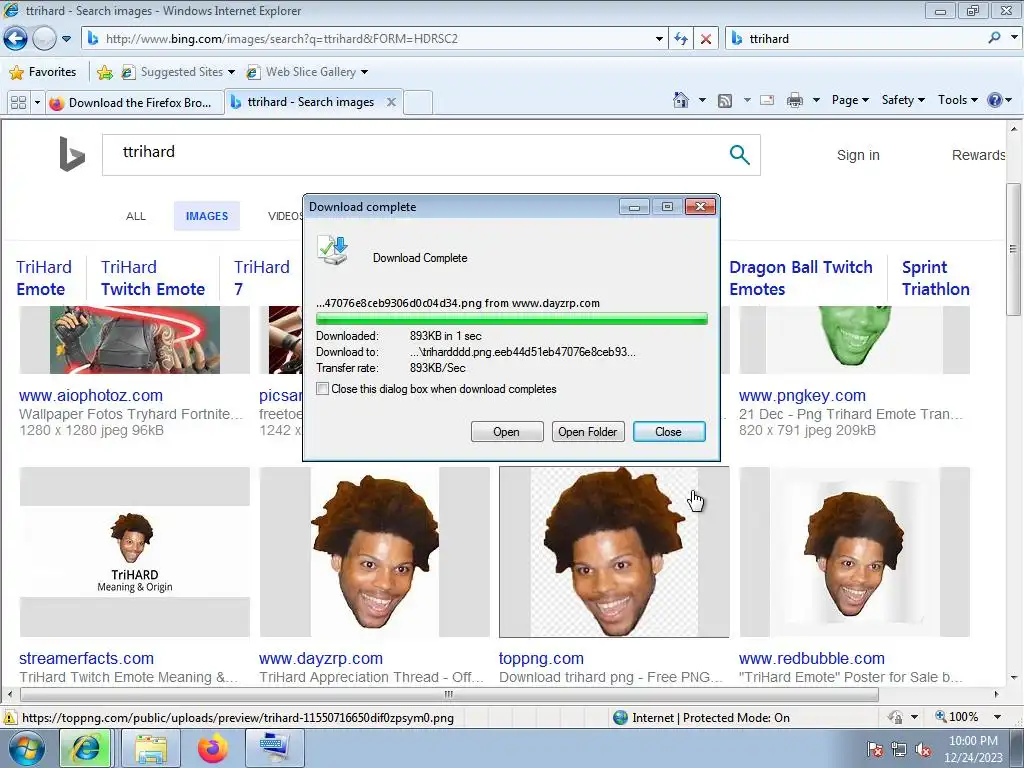Click the green download progress bar

[511, 319]
